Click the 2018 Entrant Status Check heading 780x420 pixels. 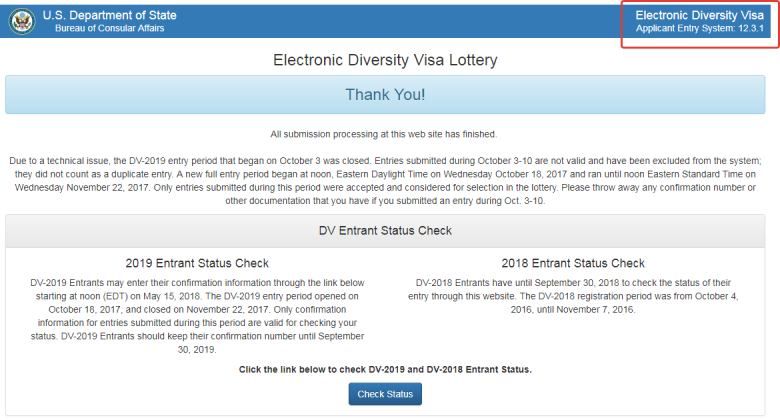click(x=573, y=263)
